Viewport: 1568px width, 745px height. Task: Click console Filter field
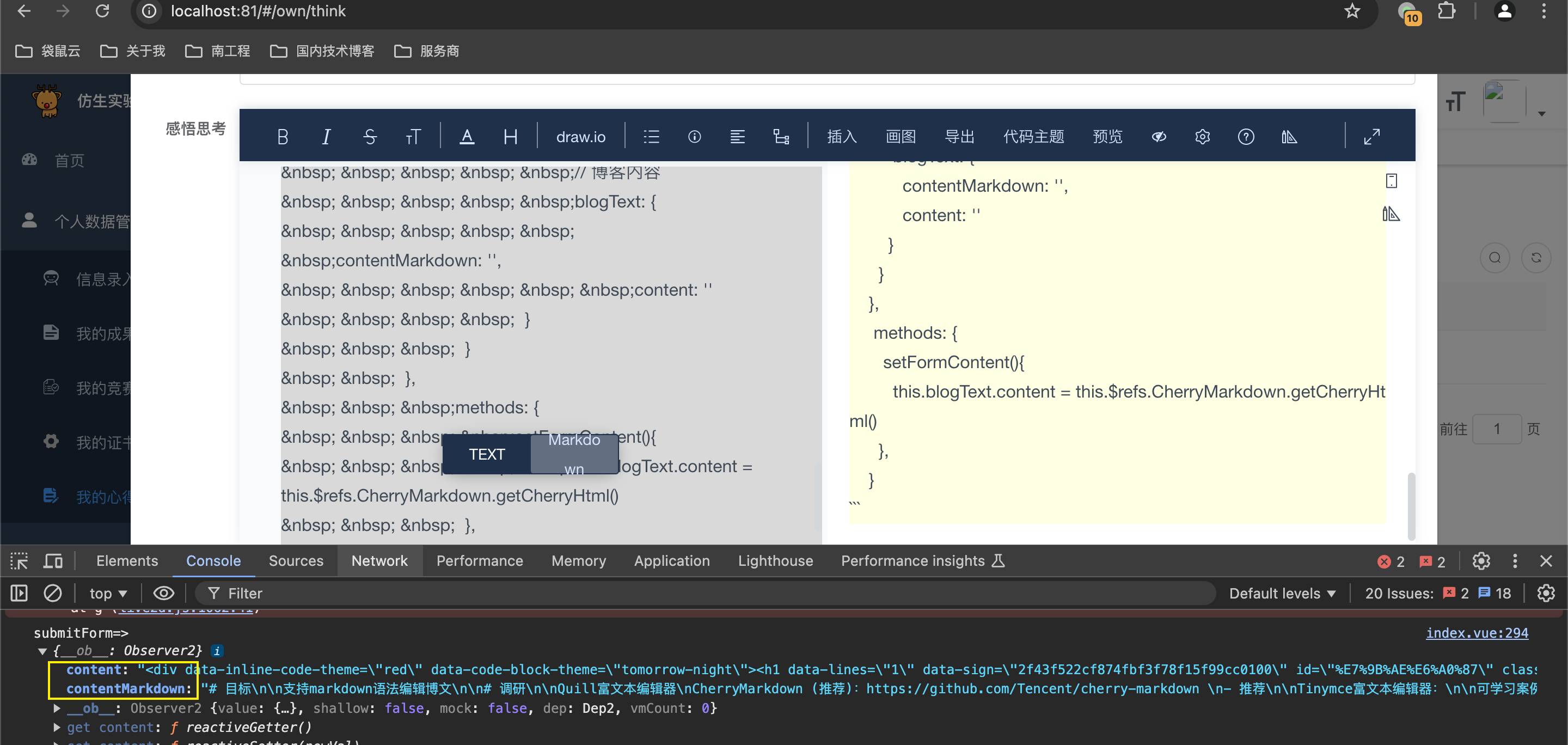coord(706,593)
